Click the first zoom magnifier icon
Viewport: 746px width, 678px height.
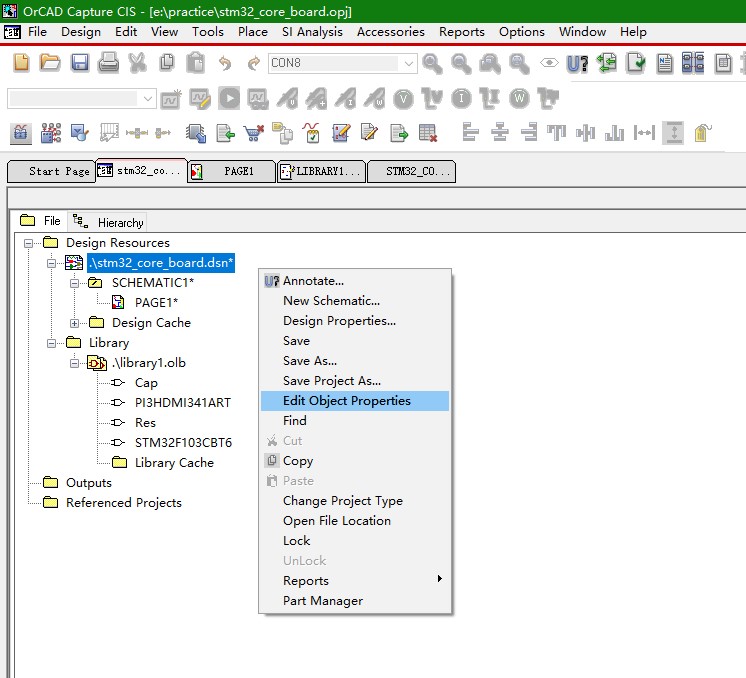pos(432,63)
